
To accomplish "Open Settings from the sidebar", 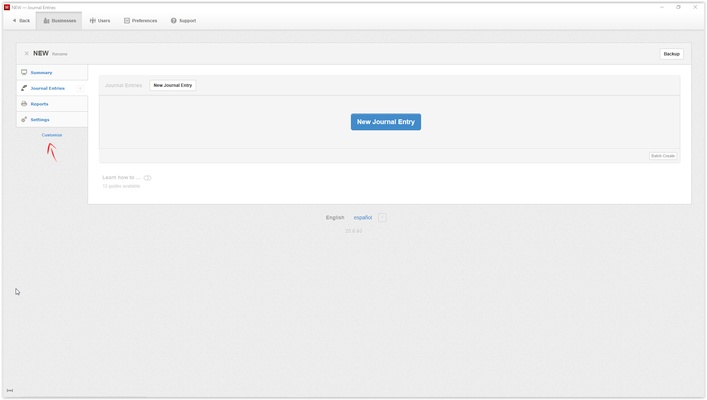I will click(x=52, y=120).
